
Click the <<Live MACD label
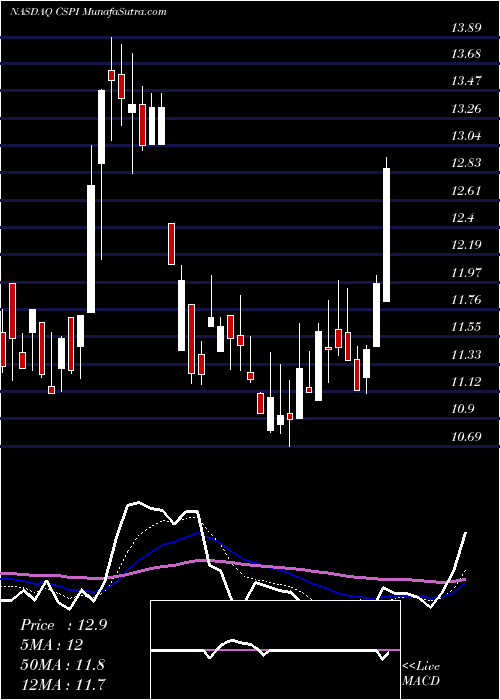pos(421,674)
